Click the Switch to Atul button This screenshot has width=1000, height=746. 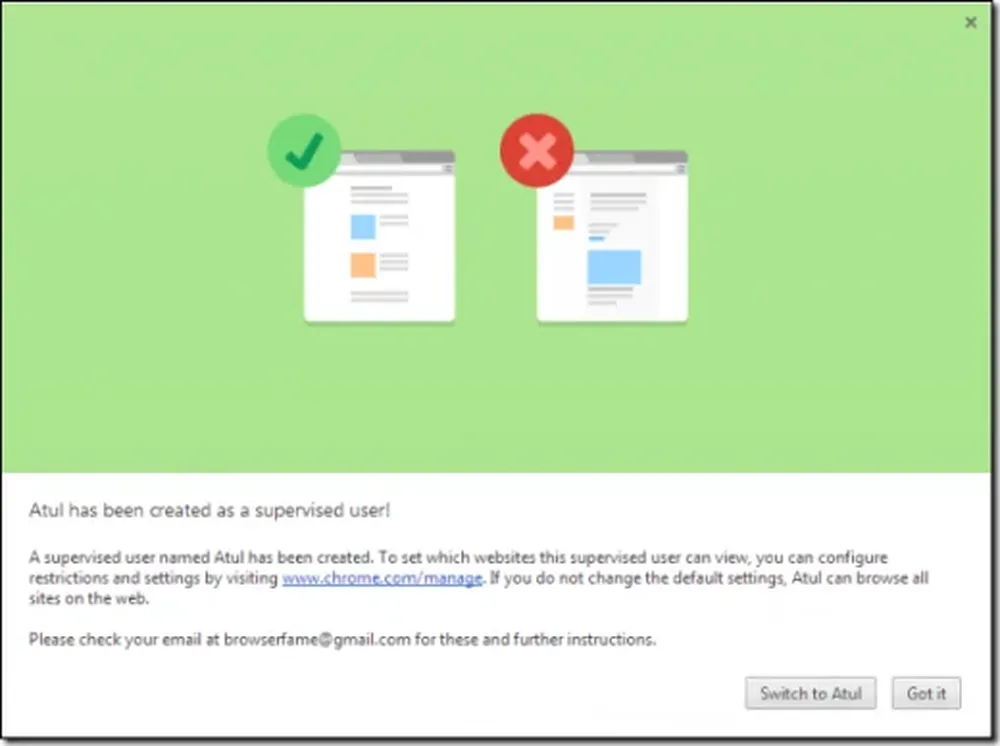coord(810,693)
